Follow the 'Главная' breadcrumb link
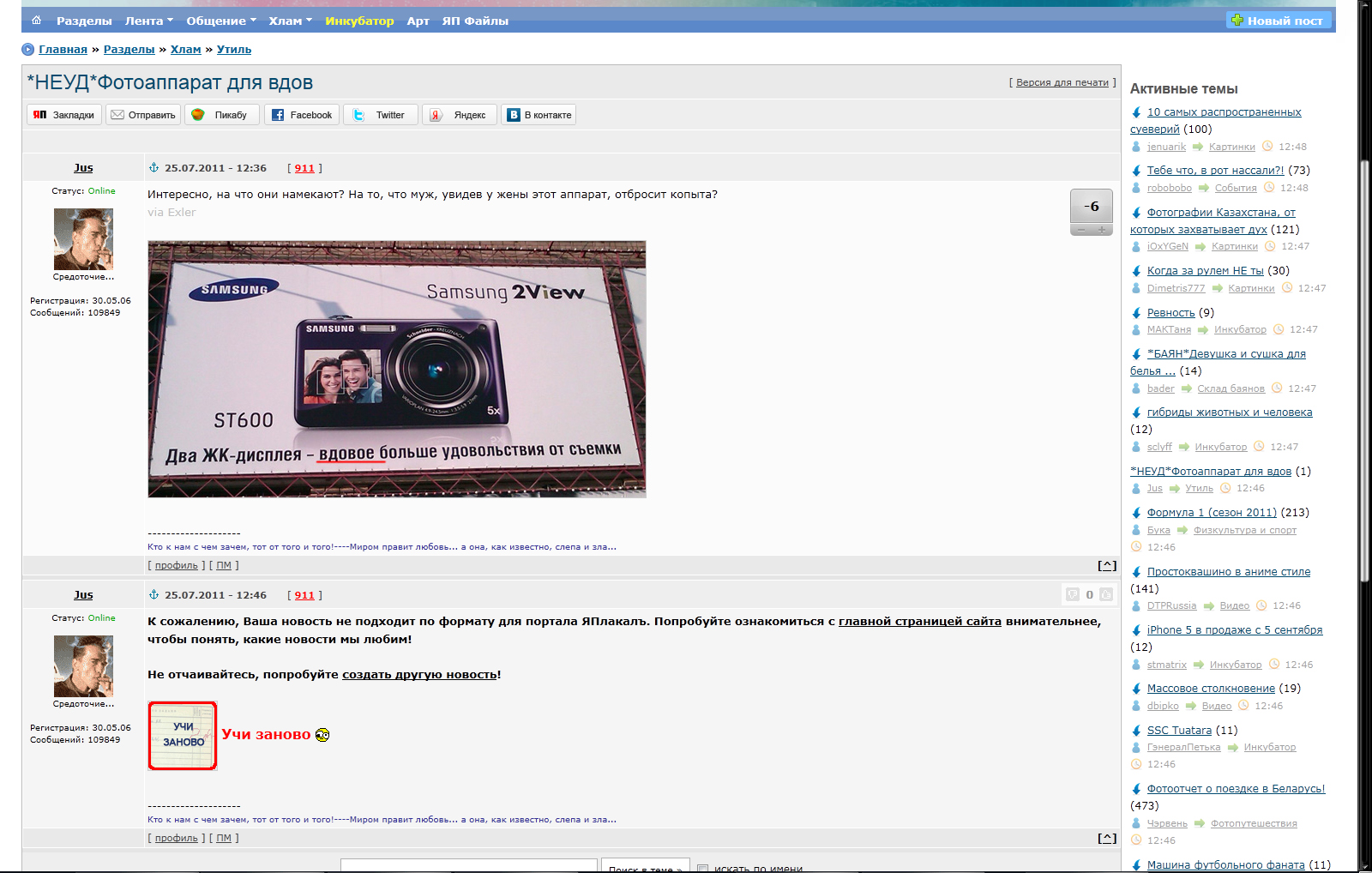This screenshot has height=873, width=1372. point(63,50)
